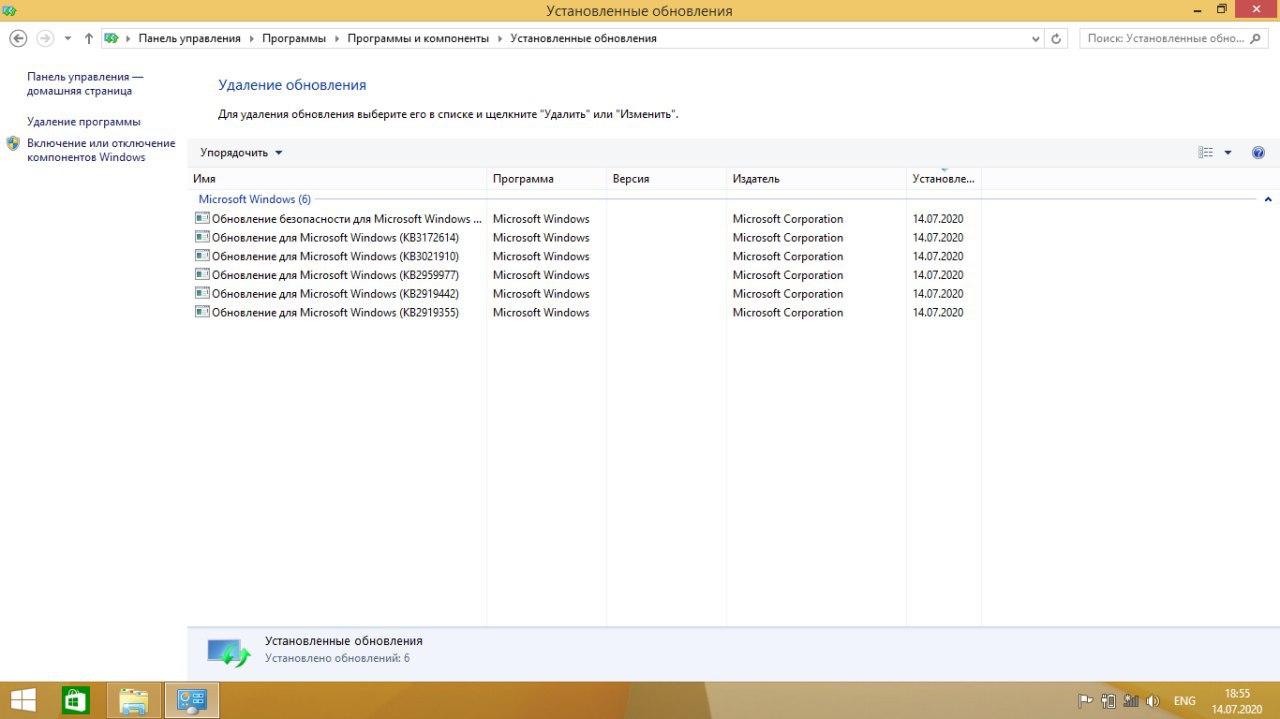Sort by the Имя column header
This screenshot has width=1280, height=719.
(x=337, y=178)
